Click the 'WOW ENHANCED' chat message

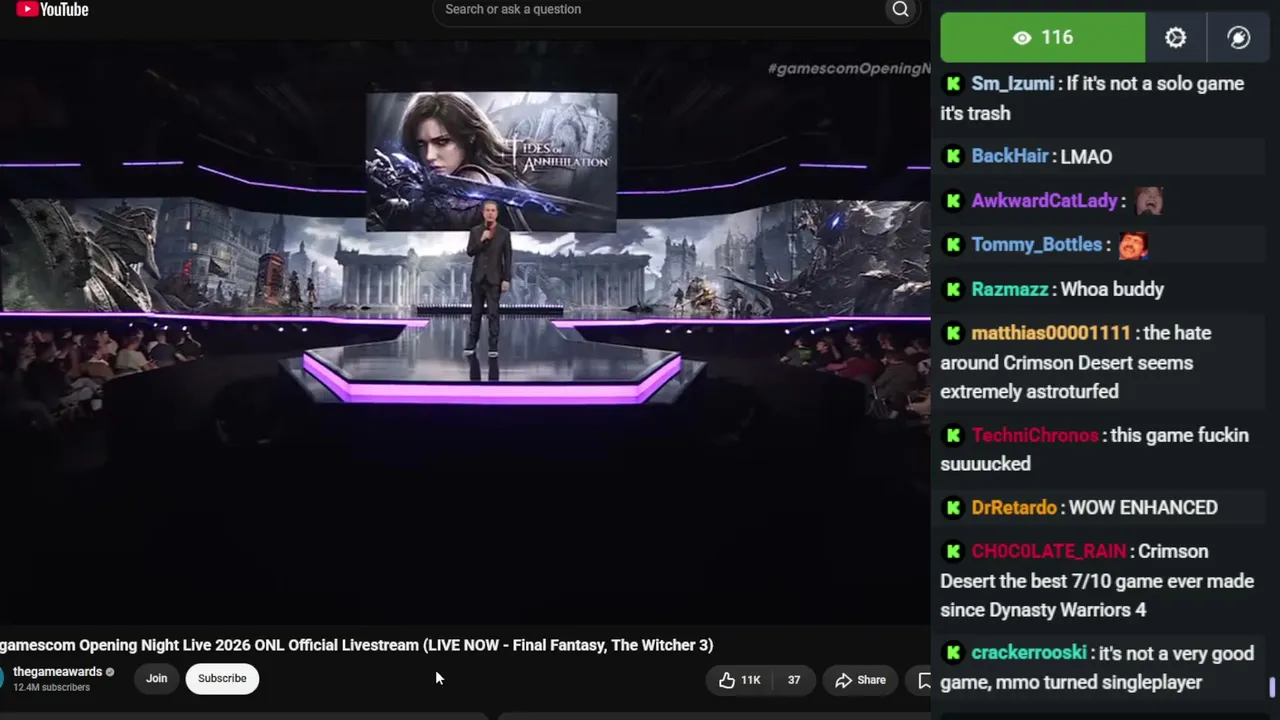click(1143, 507)
